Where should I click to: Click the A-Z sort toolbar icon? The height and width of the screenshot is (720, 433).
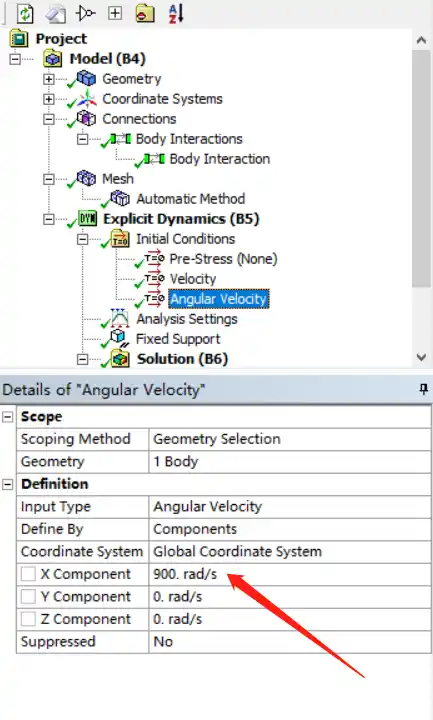(176, 13)
